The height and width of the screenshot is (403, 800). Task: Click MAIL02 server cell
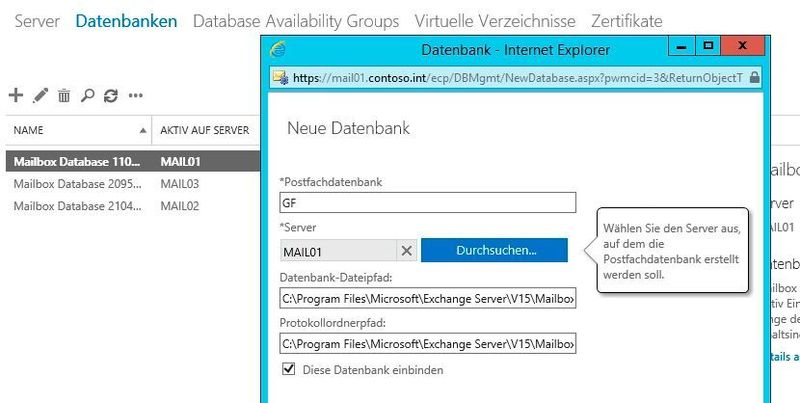click(x=180, y=206)
